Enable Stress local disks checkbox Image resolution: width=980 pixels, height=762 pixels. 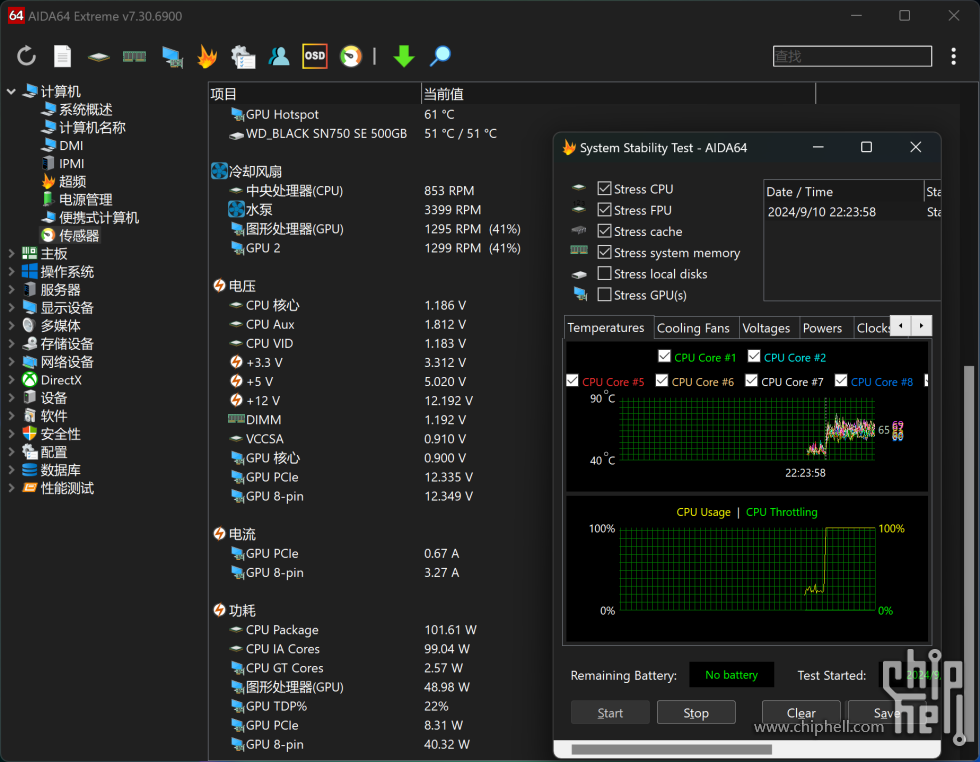[604, 274]
